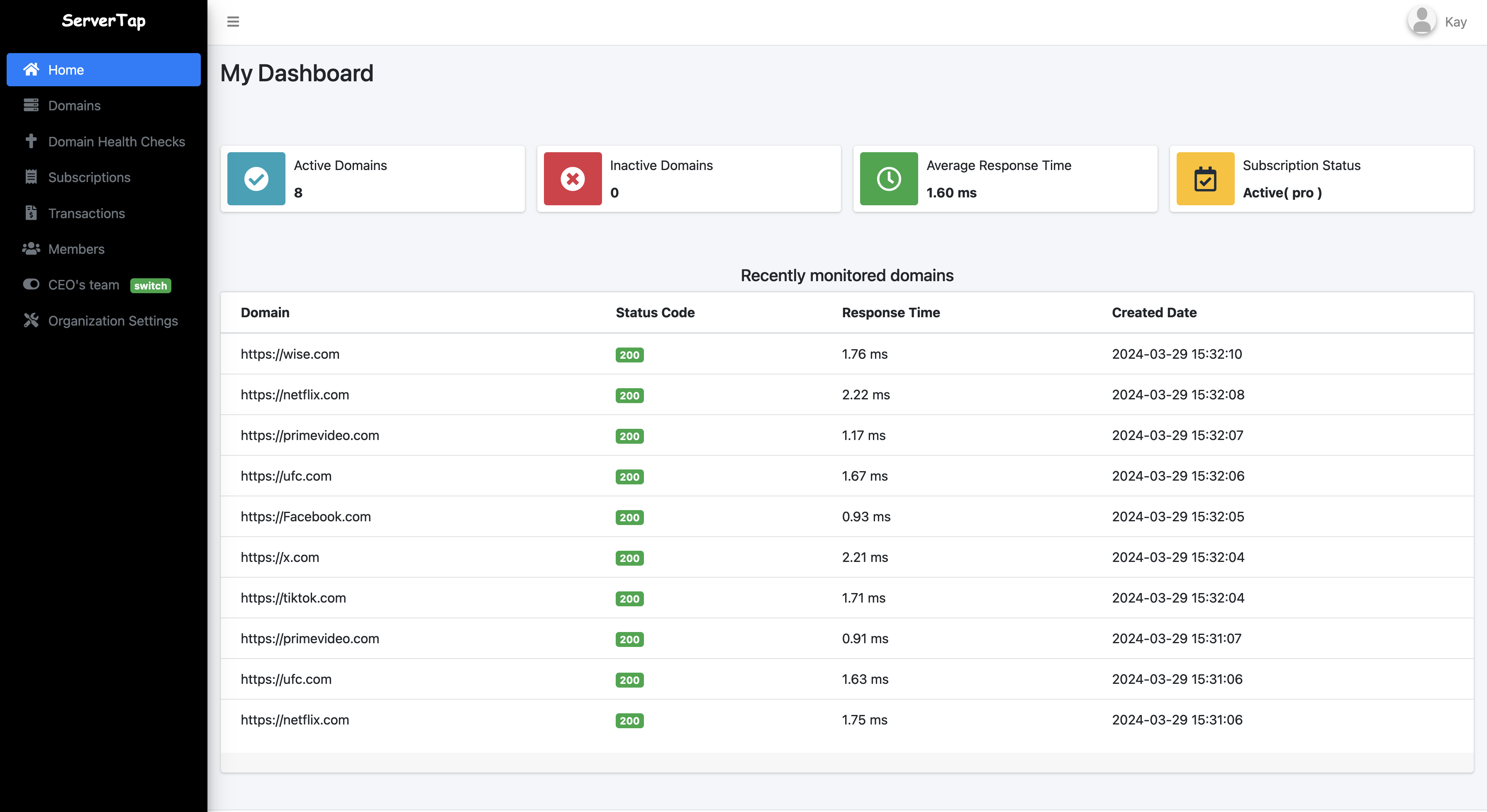The width and height of the screenshot is (1487, 812).
Task: Go to Subscriptions page
Action: pos(103,177)
